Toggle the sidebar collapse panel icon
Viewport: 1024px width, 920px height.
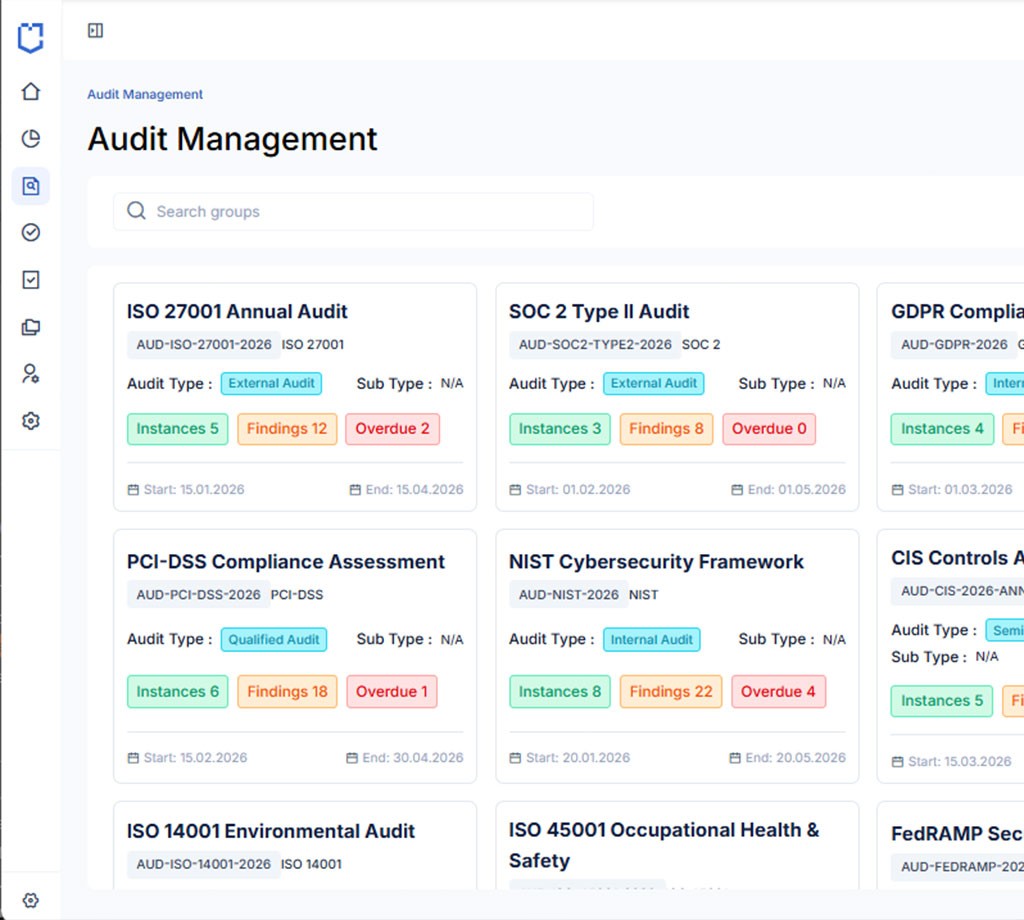tap(95, 31)
